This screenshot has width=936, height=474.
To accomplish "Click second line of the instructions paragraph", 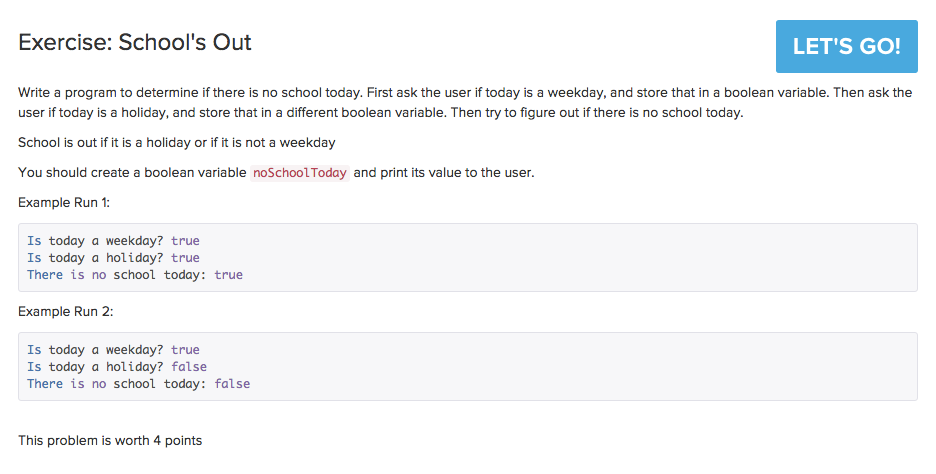I will click(x=380, y=113).
